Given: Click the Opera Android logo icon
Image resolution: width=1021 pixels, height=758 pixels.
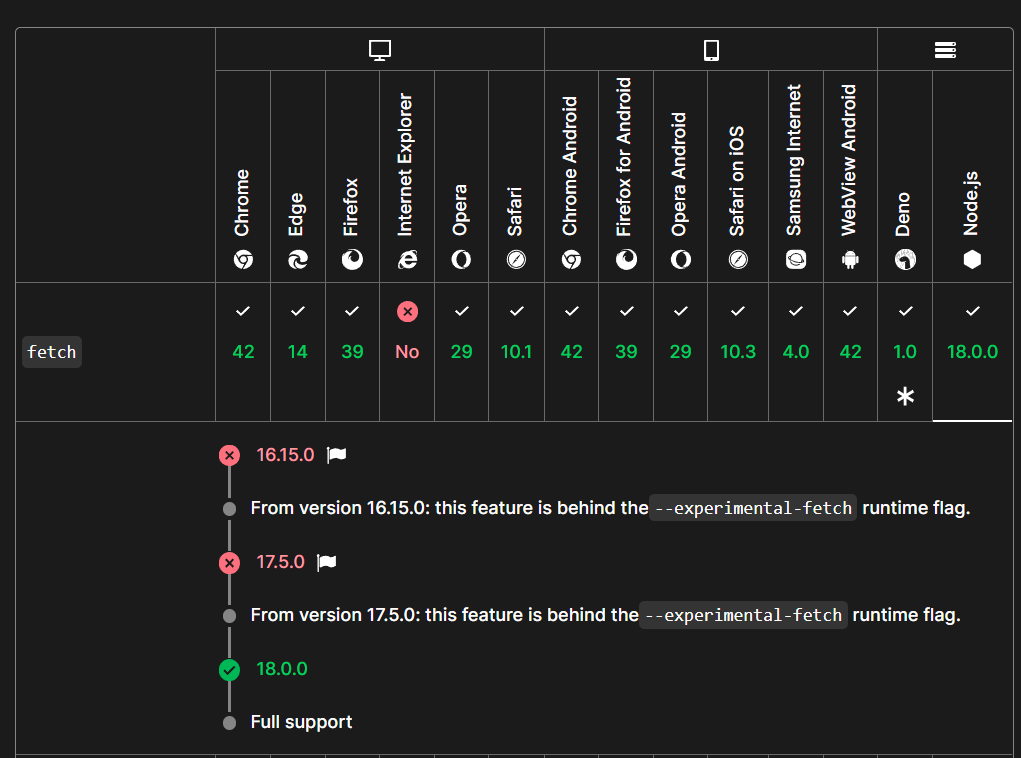Looking at the screenshot, I should (x=680, y=260).
